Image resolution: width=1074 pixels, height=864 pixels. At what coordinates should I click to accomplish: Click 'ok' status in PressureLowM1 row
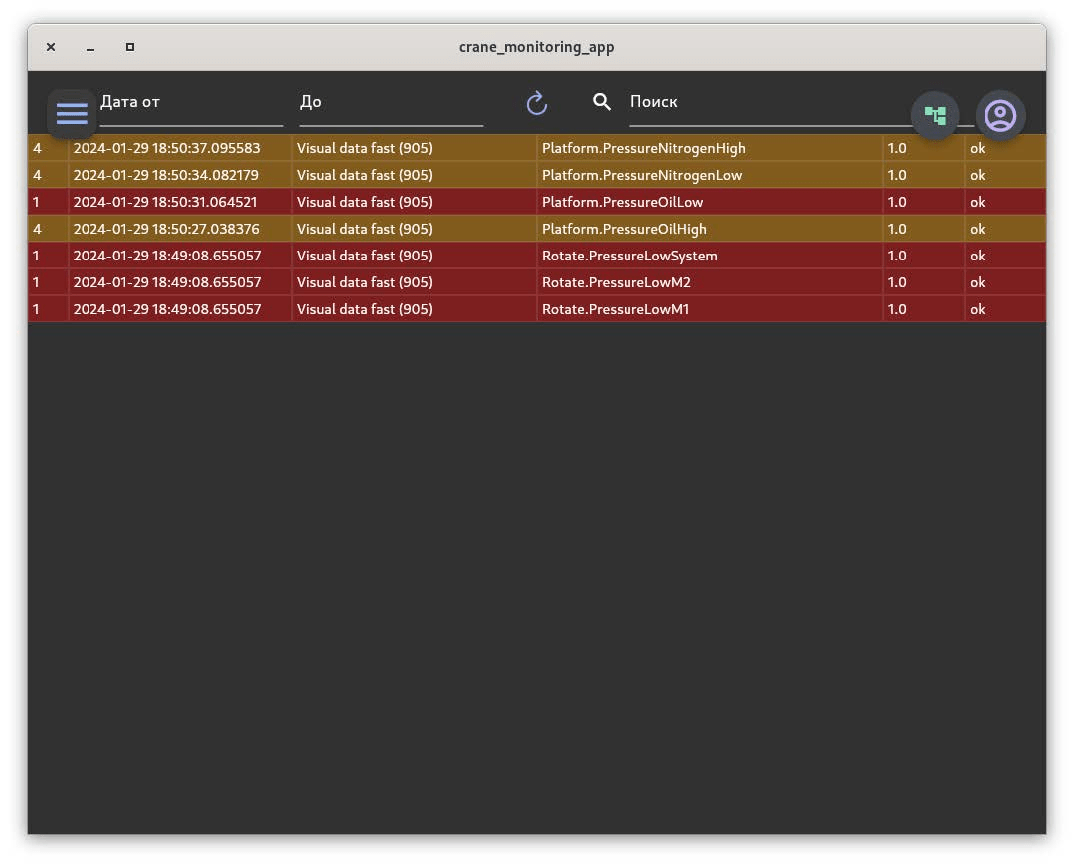(977, 309)
